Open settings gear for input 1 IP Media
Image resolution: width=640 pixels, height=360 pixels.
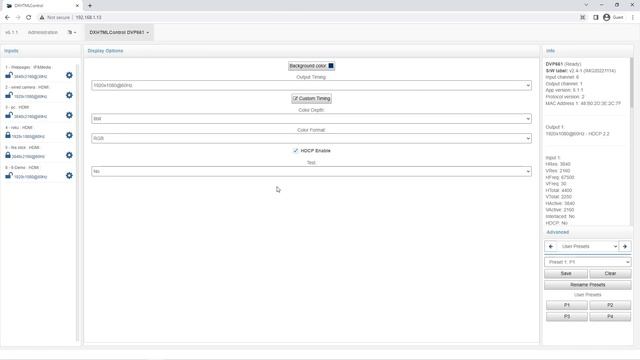click(x=69, y=76)
